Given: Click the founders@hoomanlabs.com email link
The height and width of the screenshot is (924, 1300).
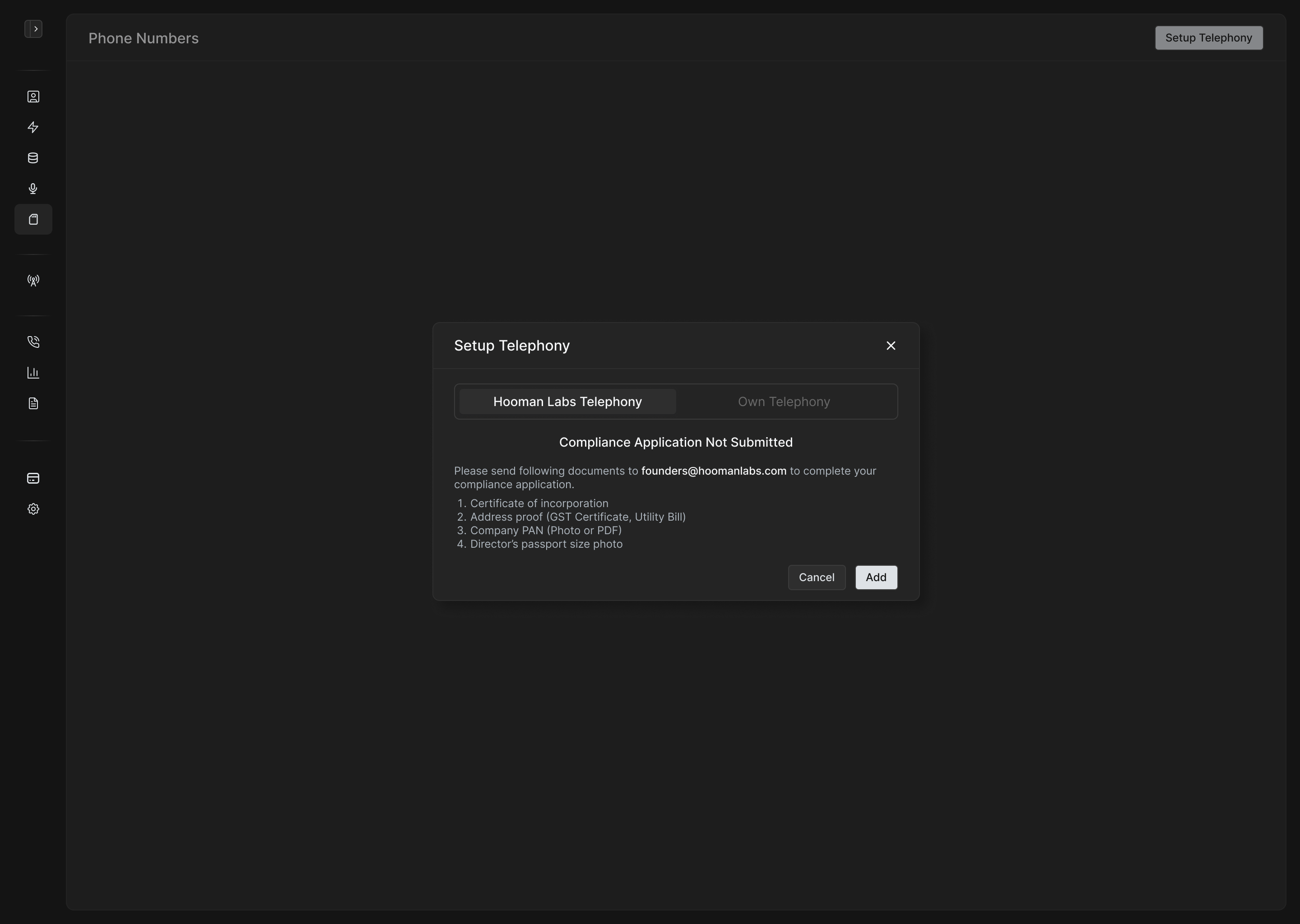Looking at the screenshot, I should pos(713,471).
